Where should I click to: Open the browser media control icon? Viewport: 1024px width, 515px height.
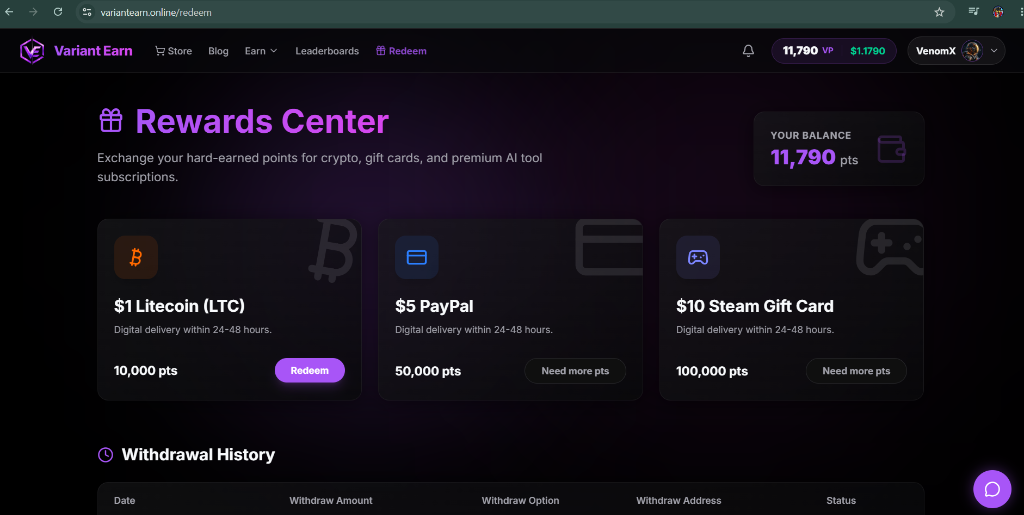pyautogui.click(x=974, y=11)
